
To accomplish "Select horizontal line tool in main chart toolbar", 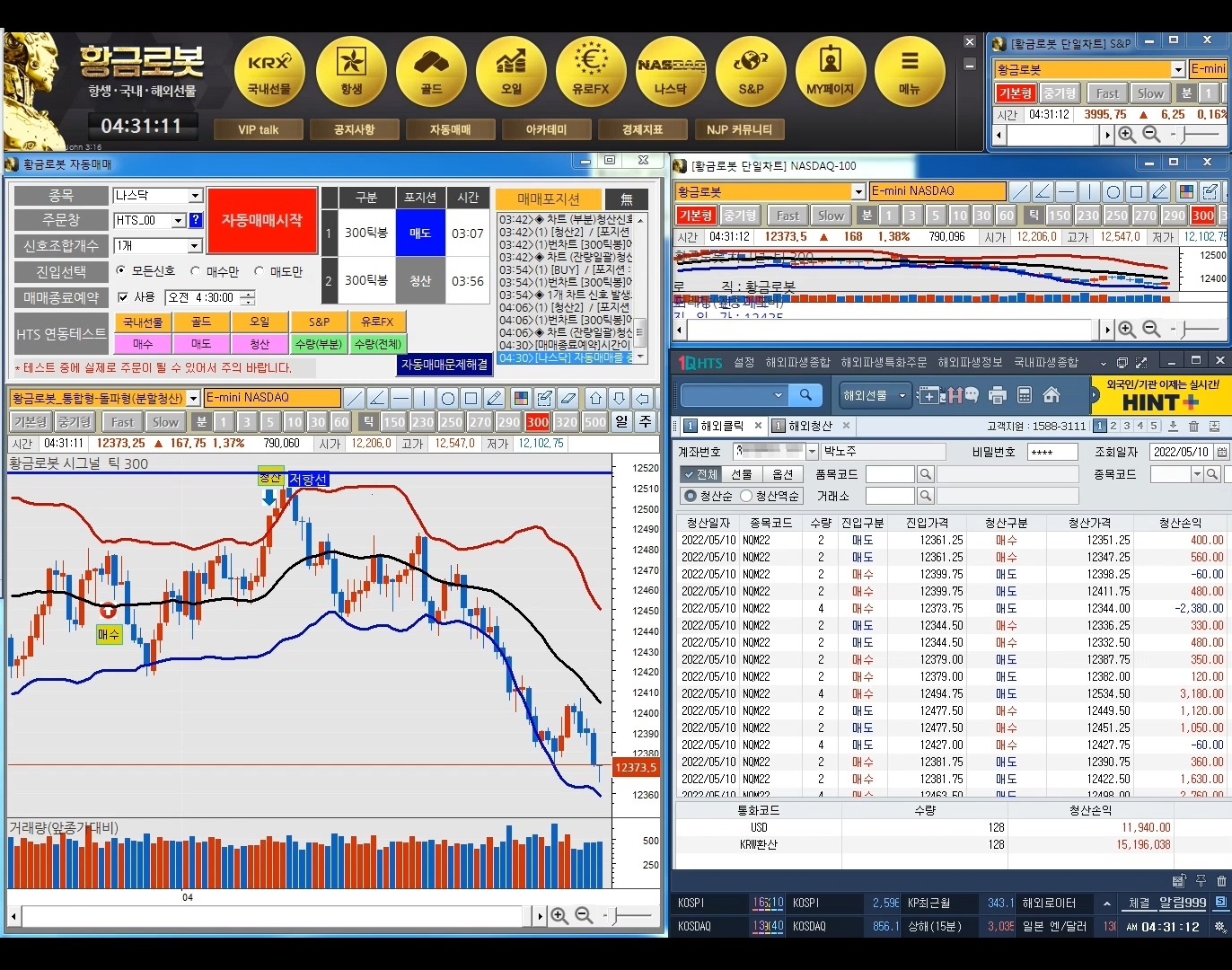I will [x=401, y=398].
